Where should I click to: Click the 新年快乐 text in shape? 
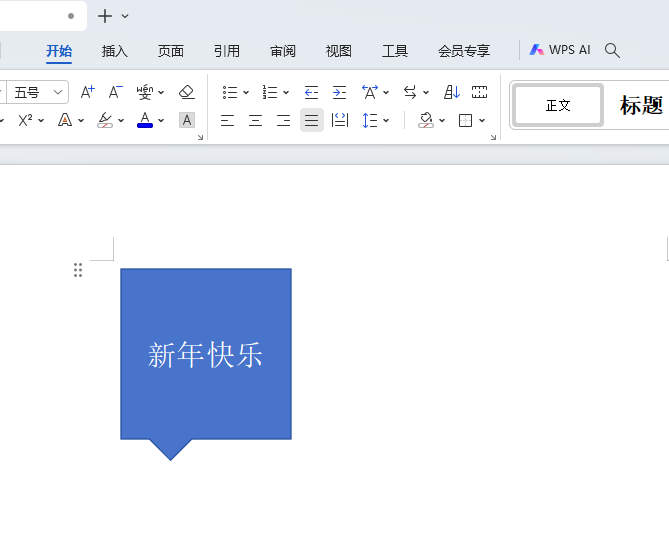click(205, 355)
